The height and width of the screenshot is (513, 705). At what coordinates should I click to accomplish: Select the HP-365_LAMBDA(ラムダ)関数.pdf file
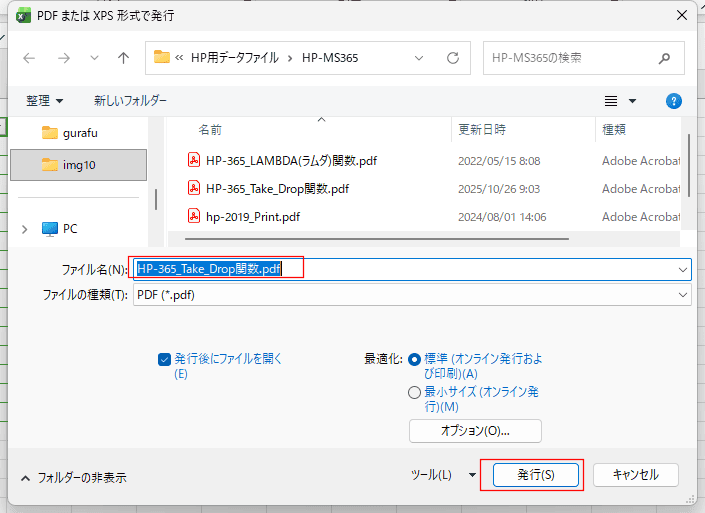pyautogui.click(x=290, y=160)
